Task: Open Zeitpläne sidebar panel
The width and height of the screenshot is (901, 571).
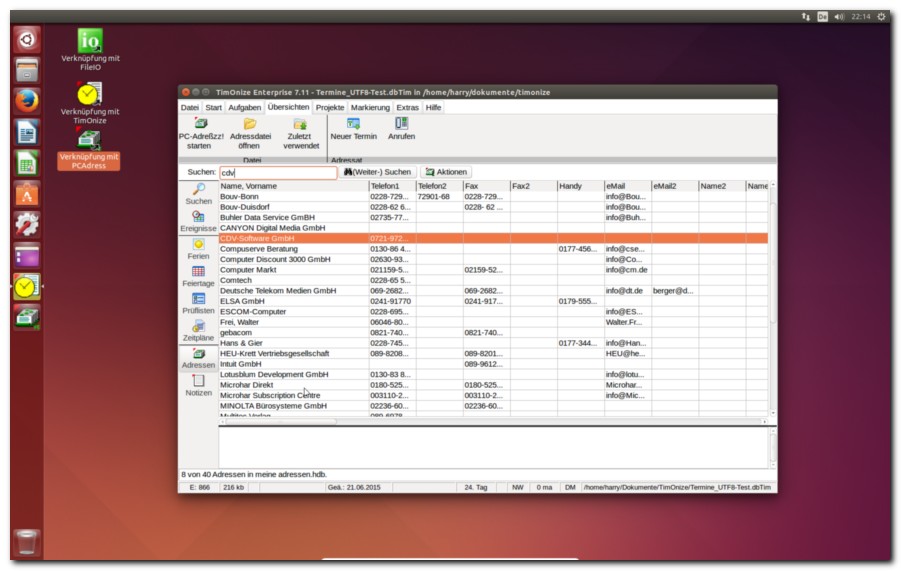Action: pos(198,331)
